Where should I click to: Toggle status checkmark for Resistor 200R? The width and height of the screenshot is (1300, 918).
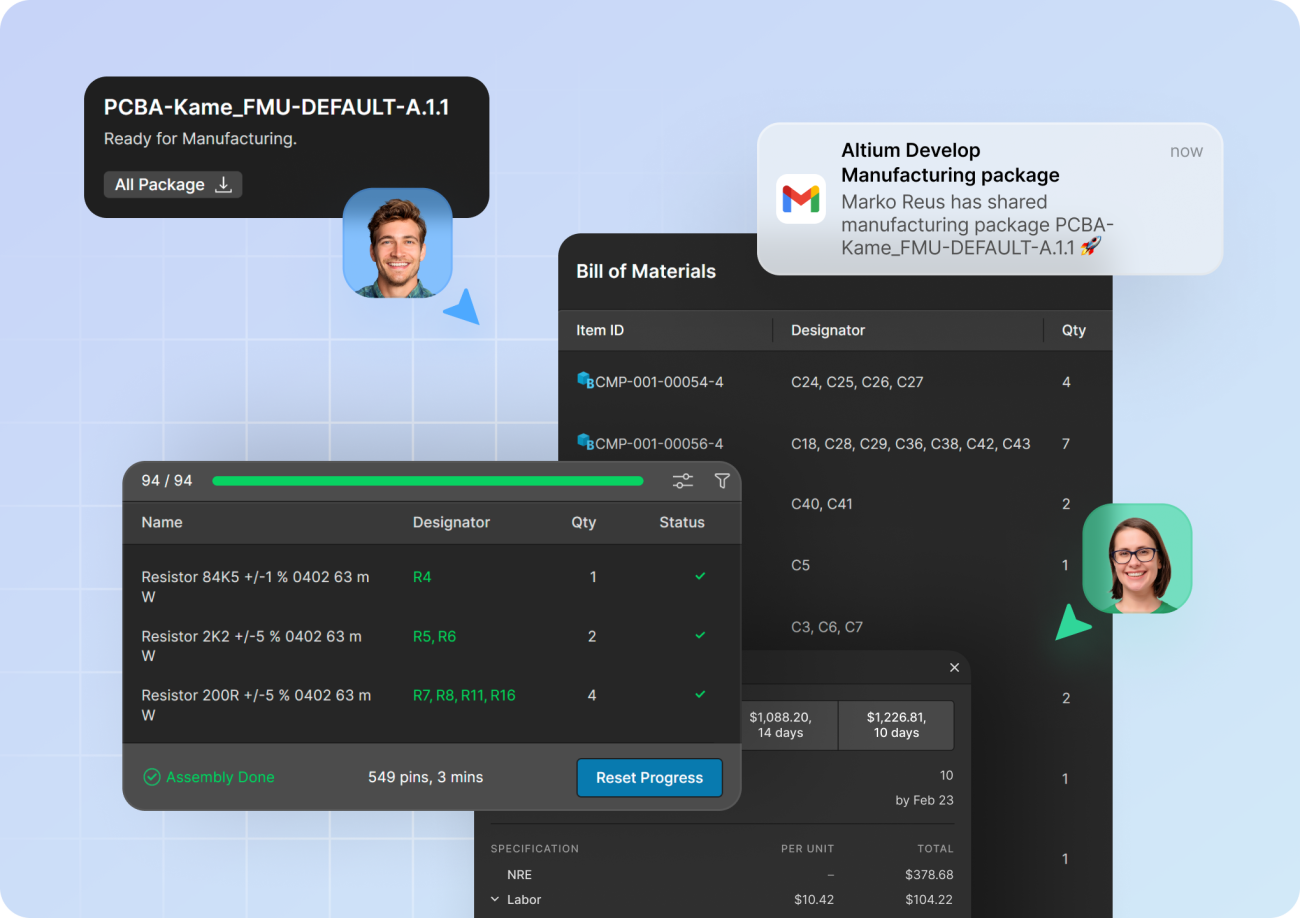[x=700, y=694]
